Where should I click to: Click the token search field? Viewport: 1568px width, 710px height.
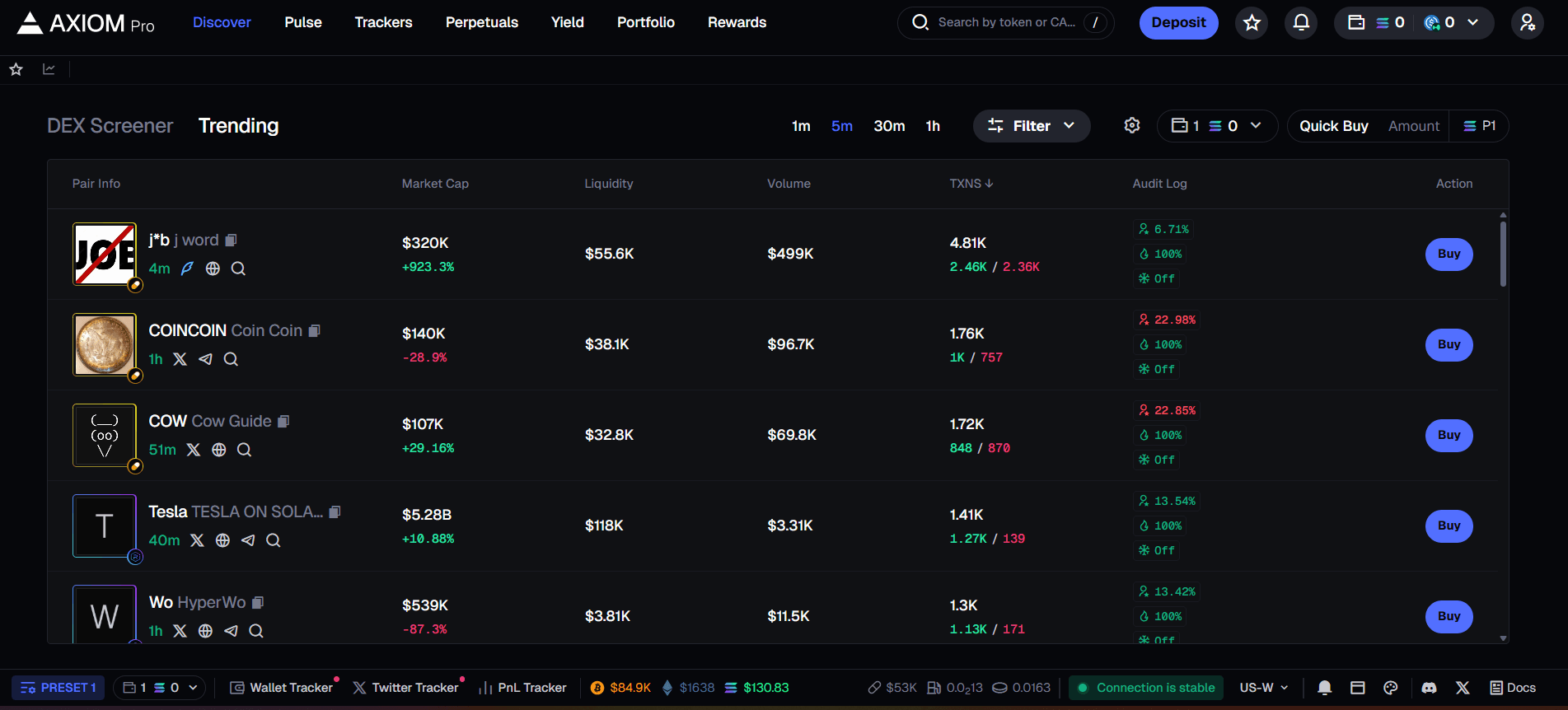point(1005,23)
